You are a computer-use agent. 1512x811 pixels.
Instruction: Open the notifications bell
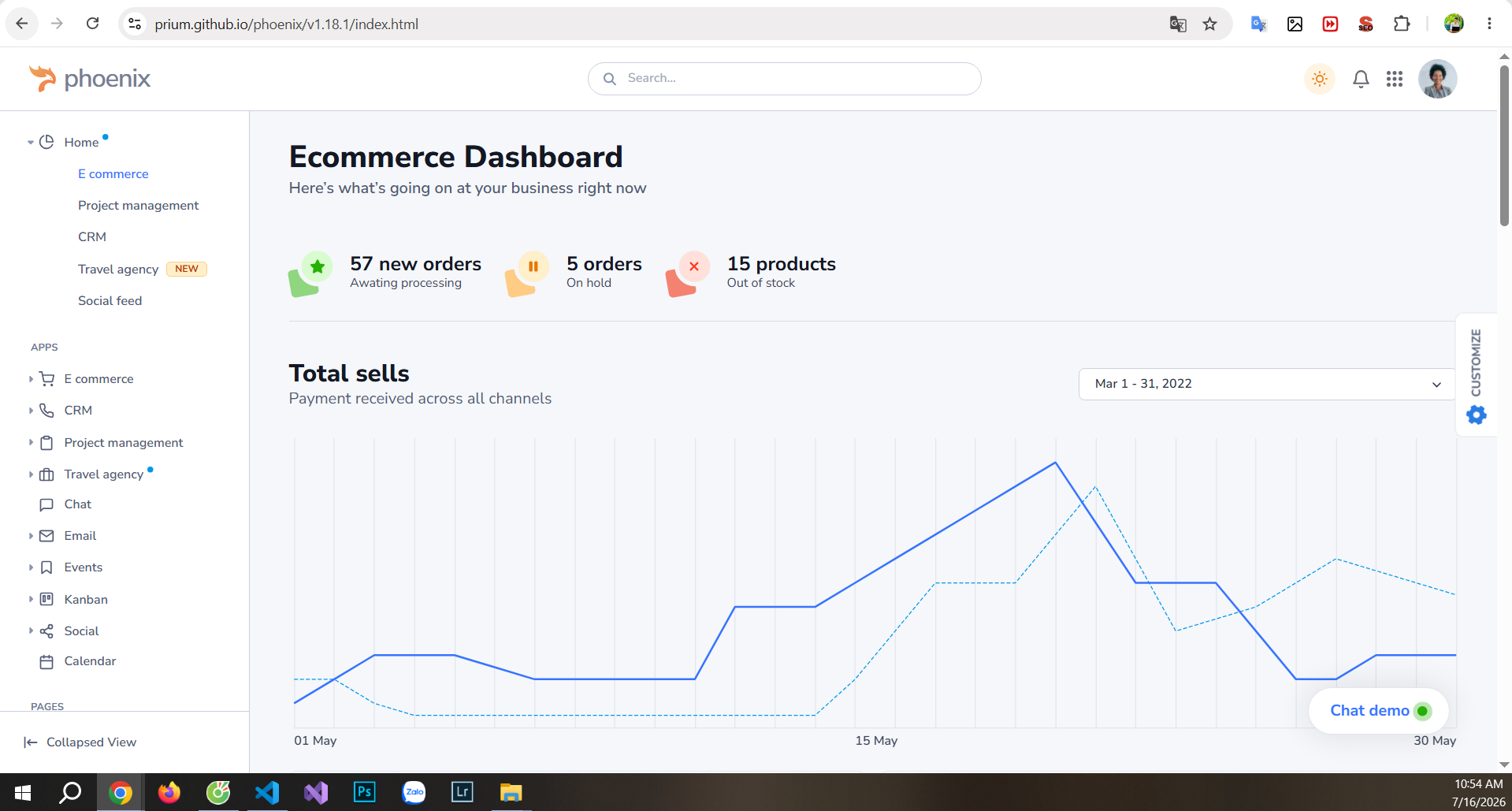1361,79
